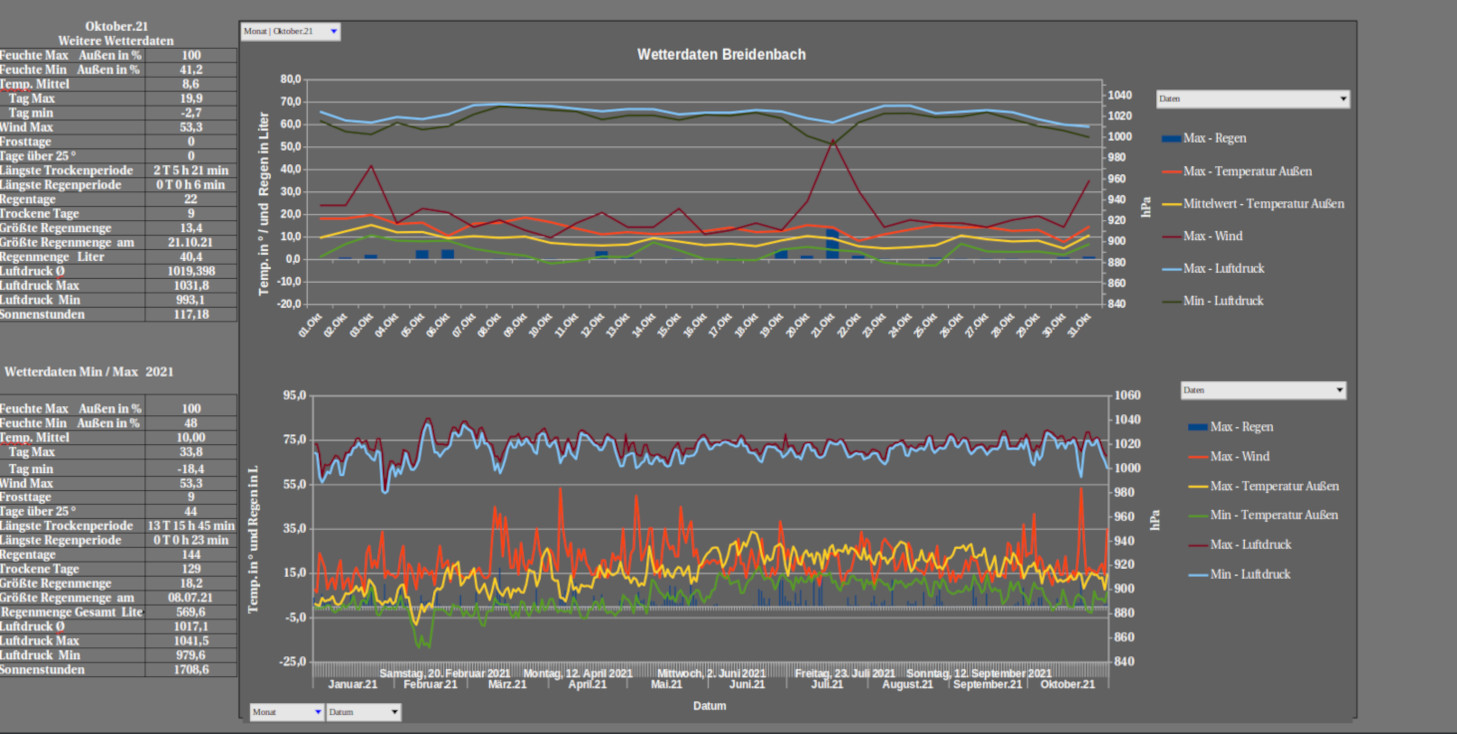Select the value cell '1019,398'

[x=191, y=271]
